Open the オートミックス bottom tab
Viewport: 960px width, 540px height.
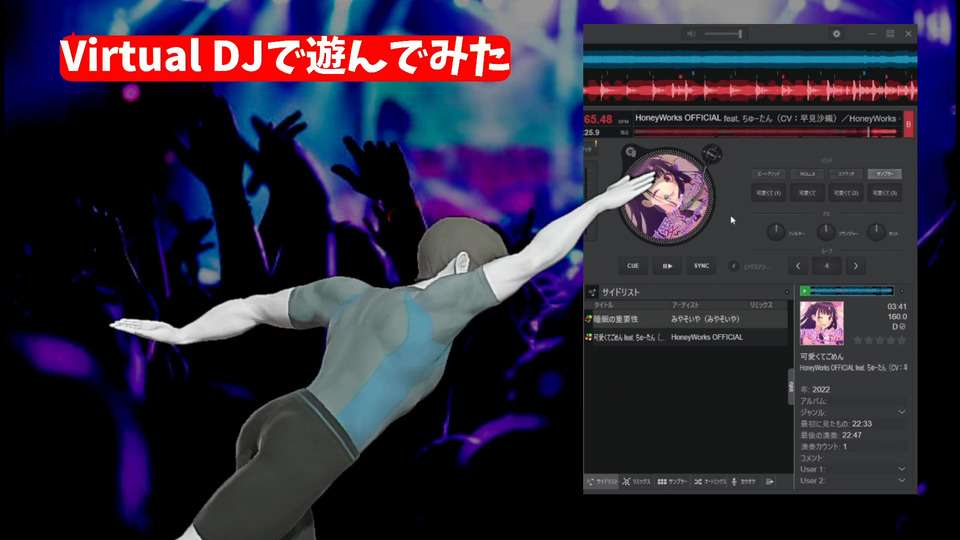pyautogui.click(x=710, y=482)
